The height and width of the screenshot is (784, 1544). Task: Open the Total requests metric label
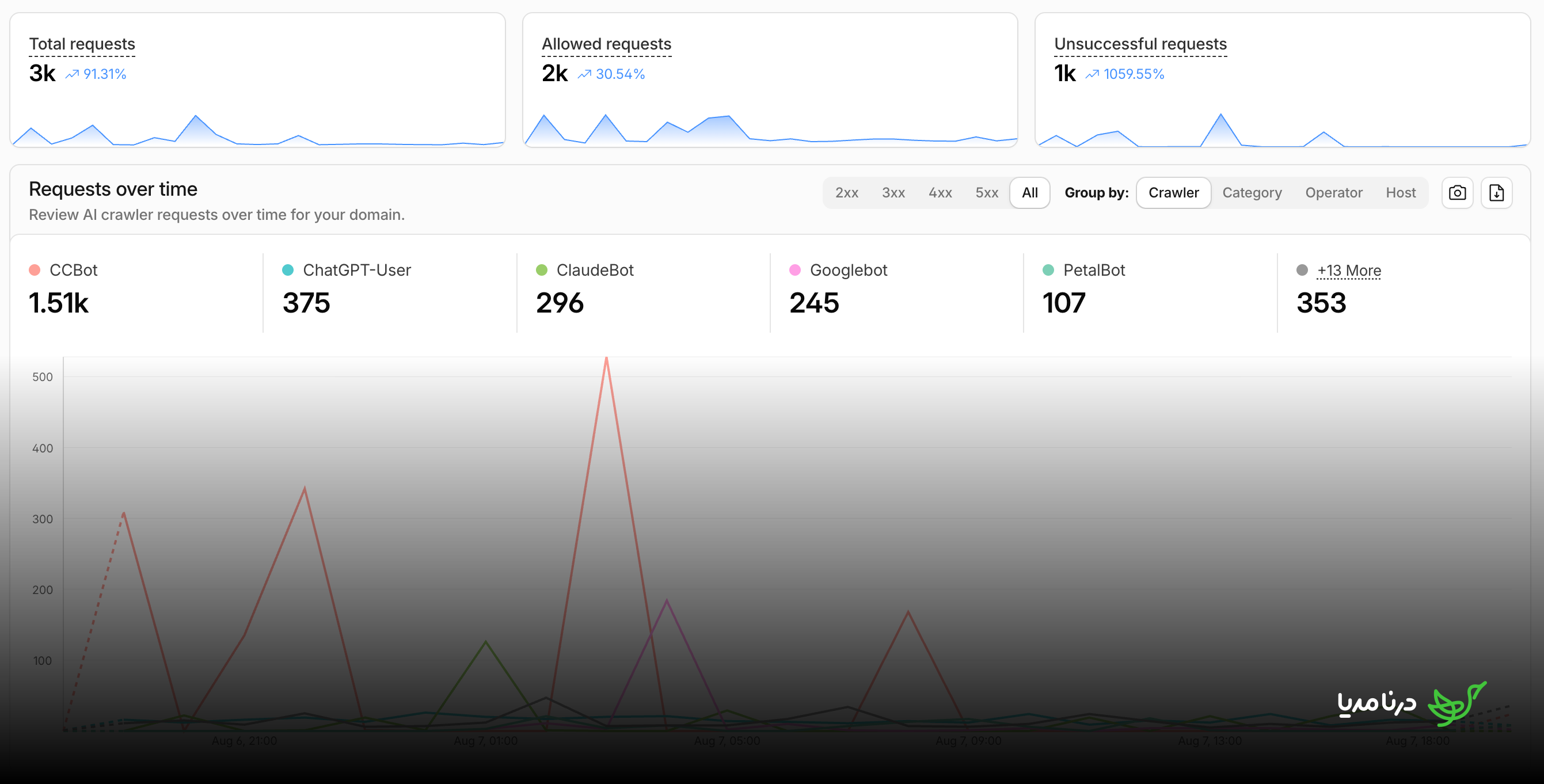(x=82, y=44)
